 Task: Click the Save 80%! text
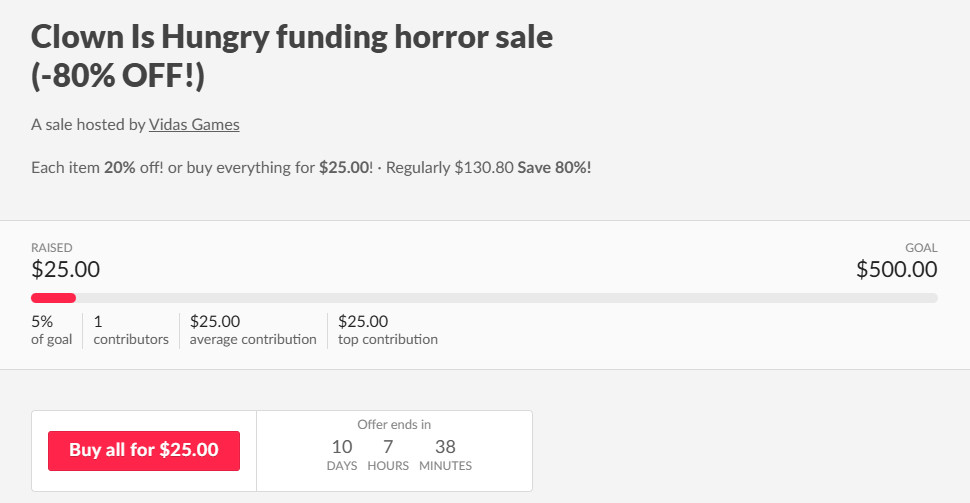(x=554, y=168)
